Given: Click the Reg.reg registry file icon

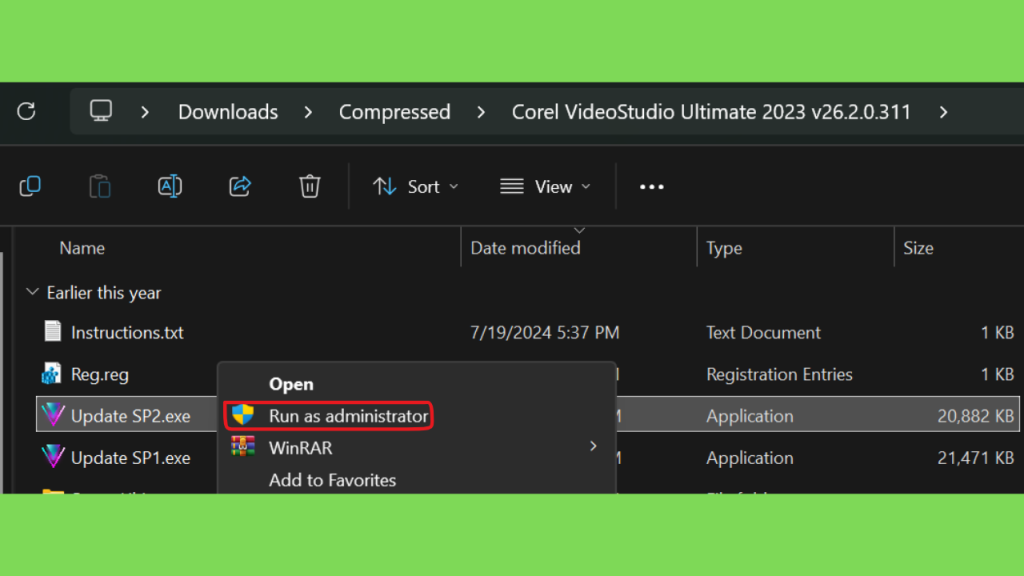Looking at the screenshot, I should (x=52, y=374).
